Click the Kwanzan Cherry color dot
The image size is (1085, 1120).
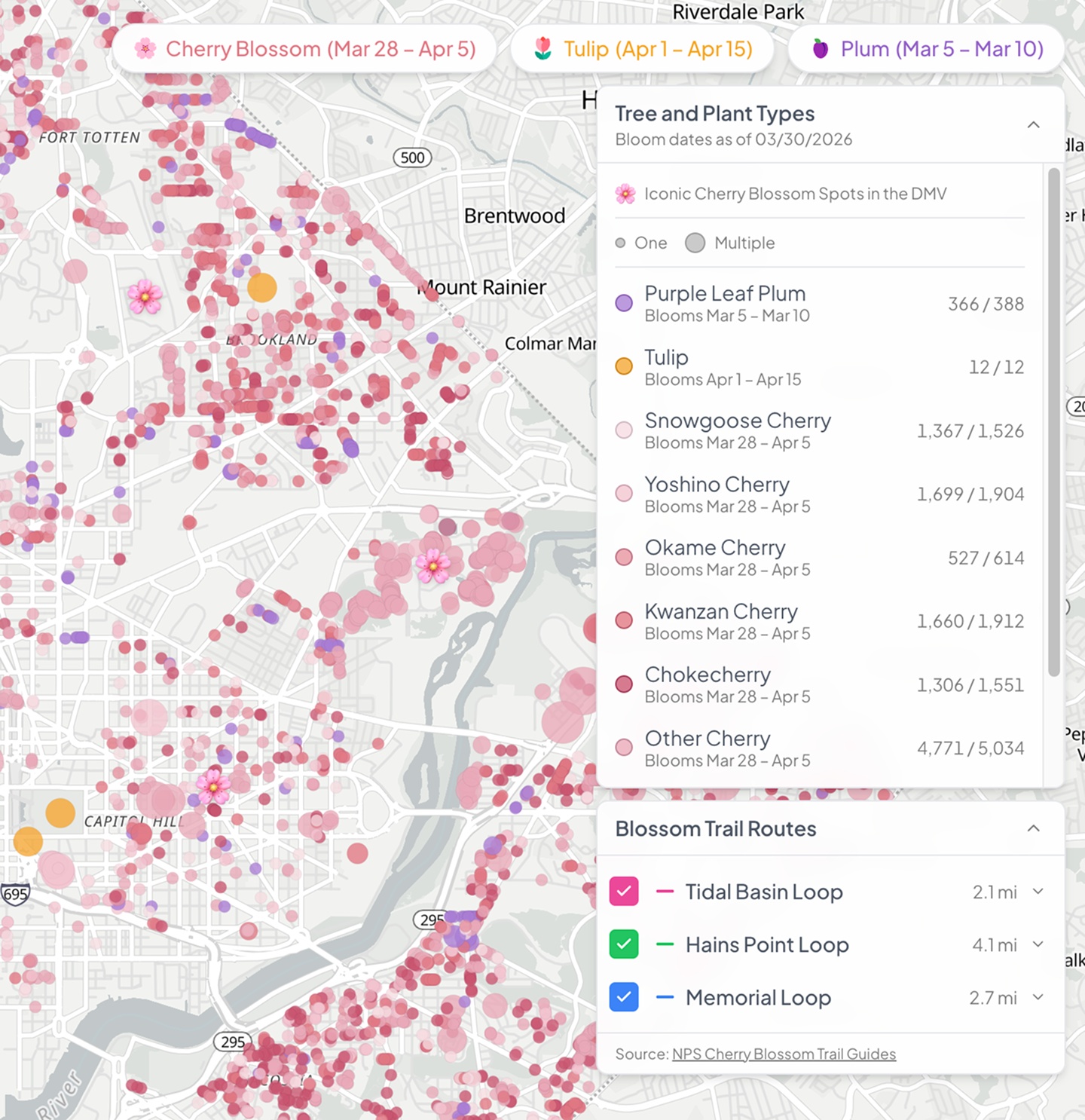coord(624,620)
